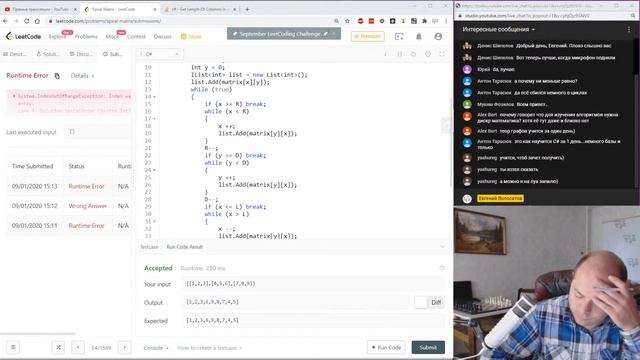The height and width of the screenshot is (360, 640).
Task: Click the LeetCode logo
Action: coord(23,36)
